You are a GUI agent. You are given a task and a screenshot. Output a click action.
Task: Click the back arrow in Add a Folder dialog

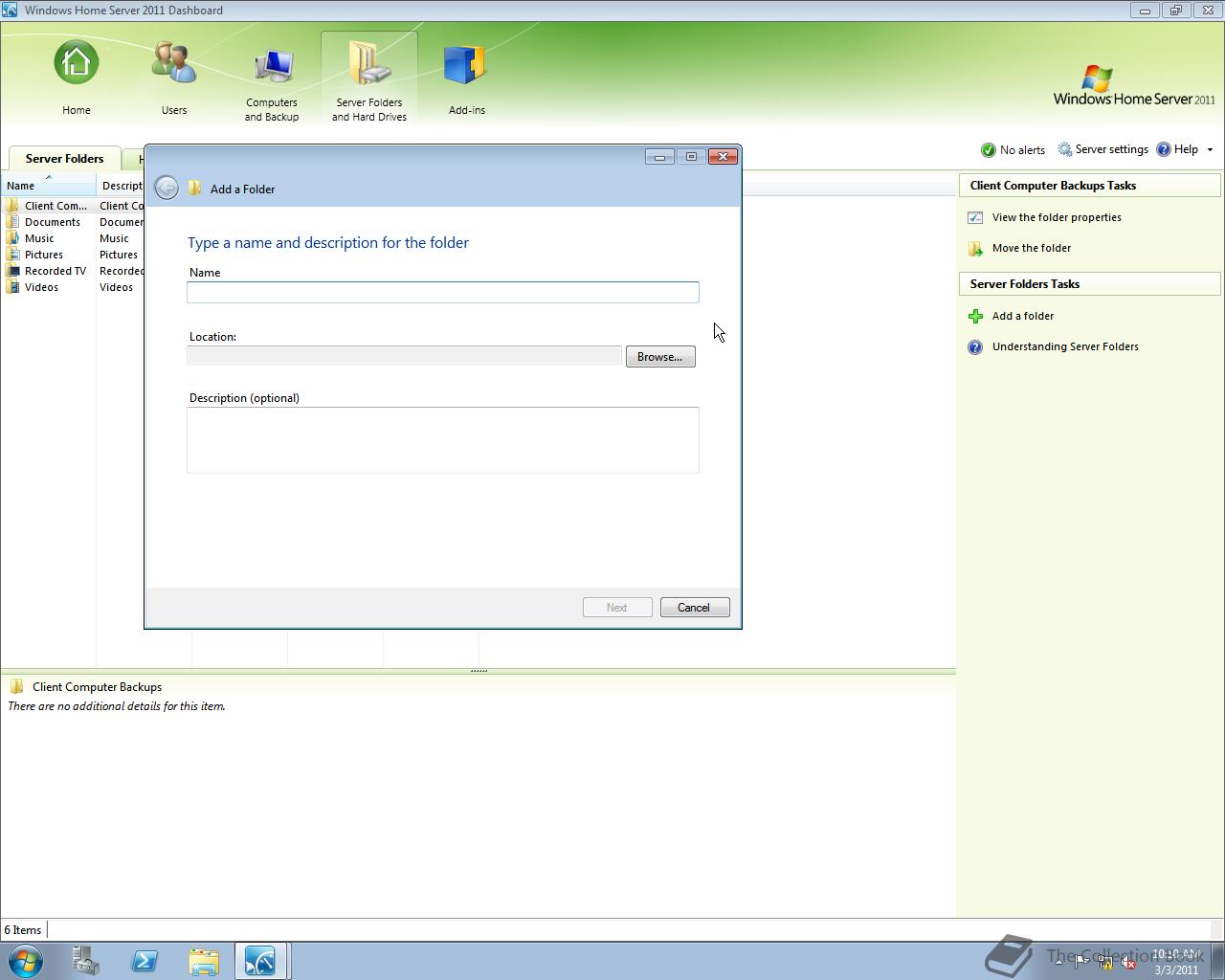[167, 188]
